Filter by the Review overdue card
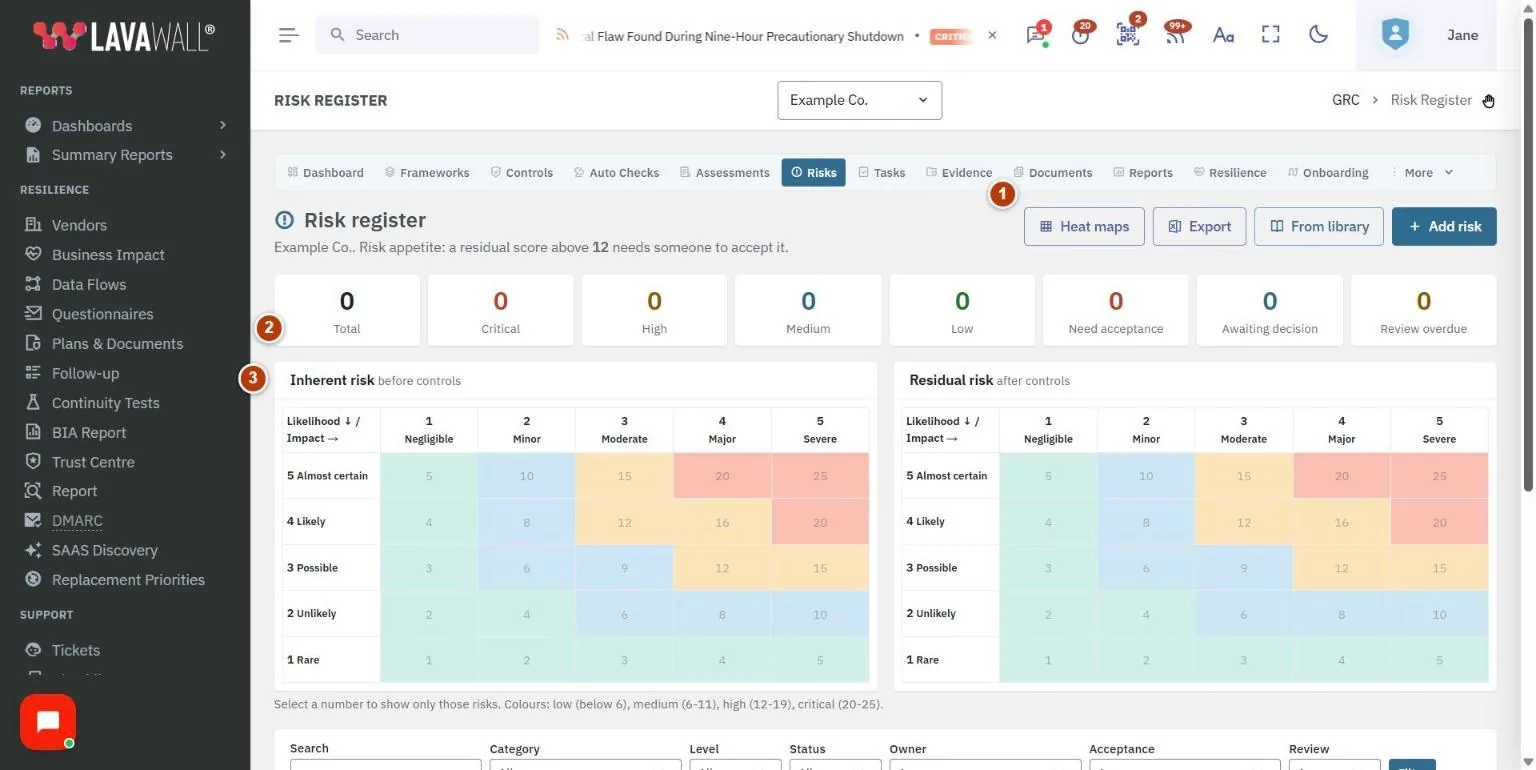Image resolution: width=1536 pixels, height=770 pixels. click(1423, 311)
